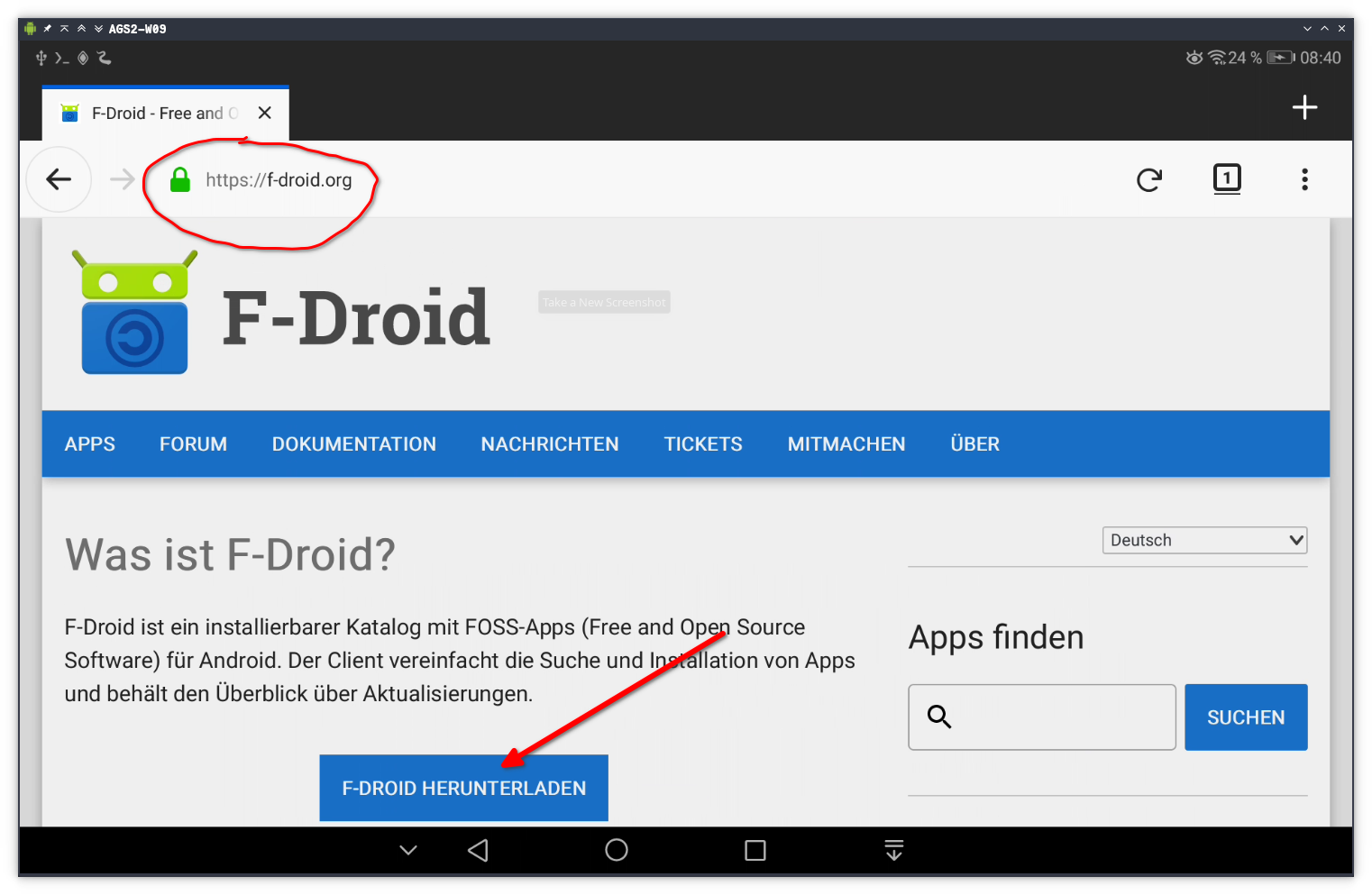Click the Android robot icon in title bar
Image resolution: width=1372 pixels, height=895 pixels.
(x=30, y=29)
